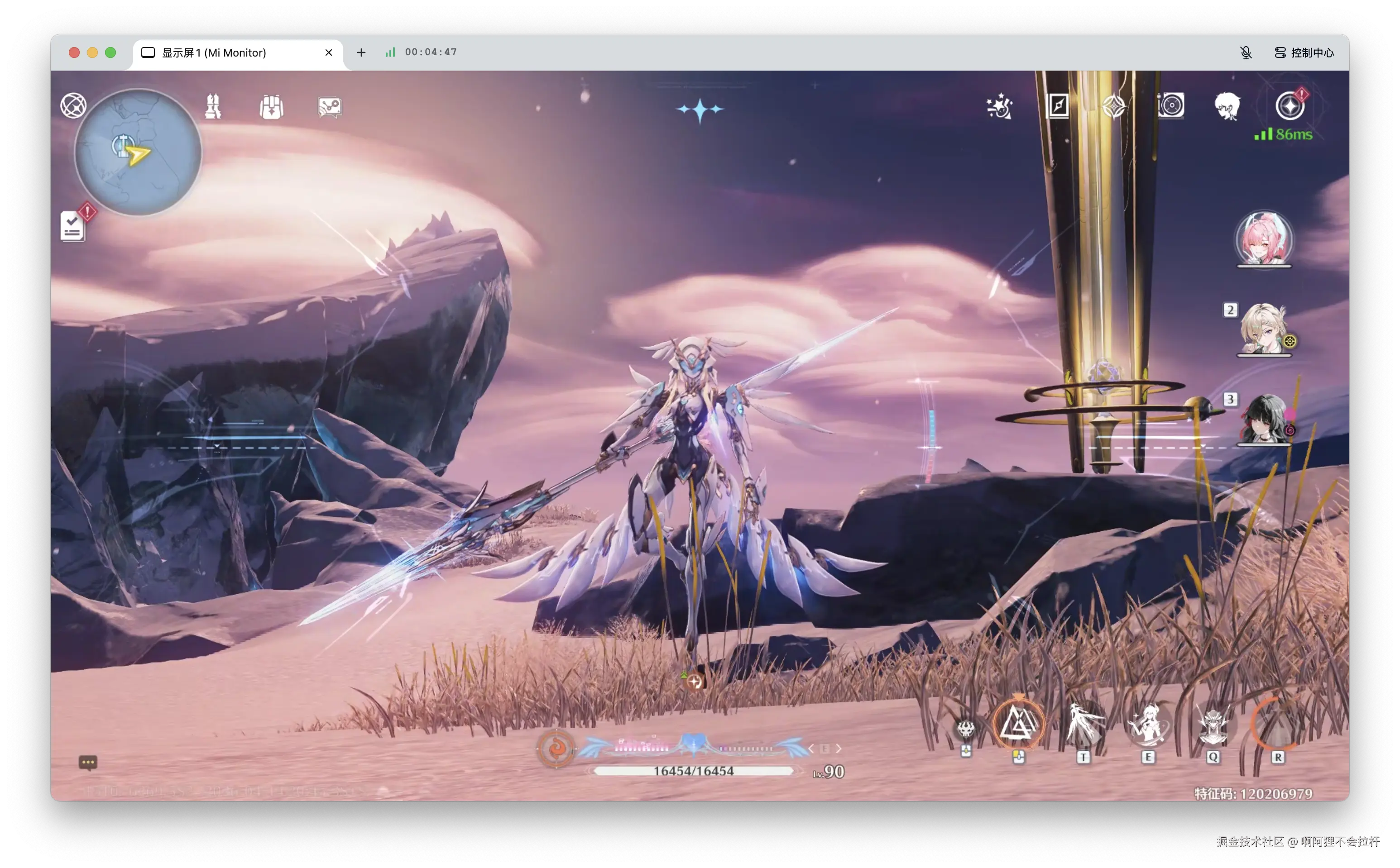Image resolution: width=1400 pixels, height=868 pixels.
Task: Open 控制中心 control center
Action: pyautogui.click(x=1304, y=53)
